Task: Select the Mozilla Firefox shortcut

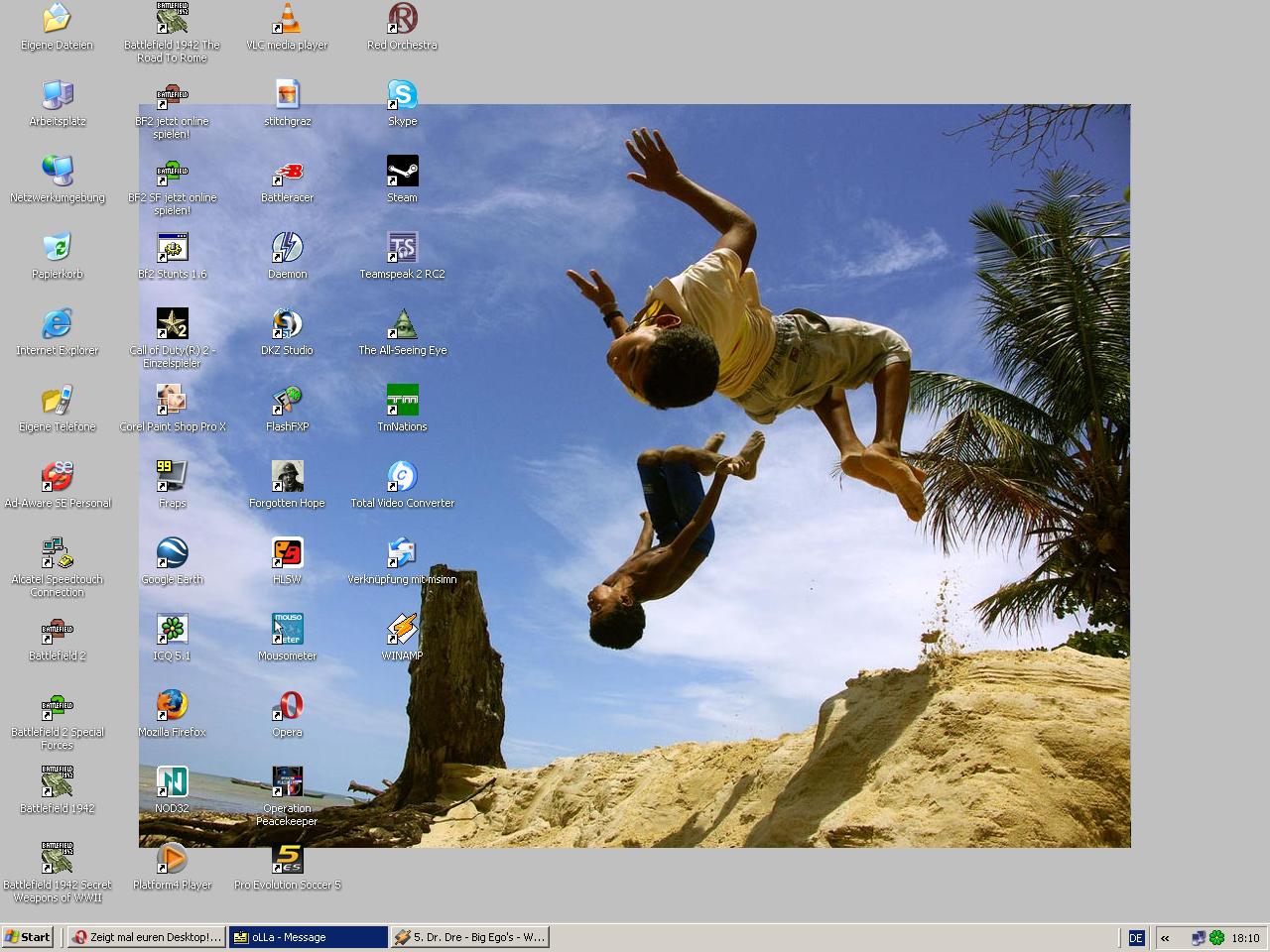Action: coord(173,705)
